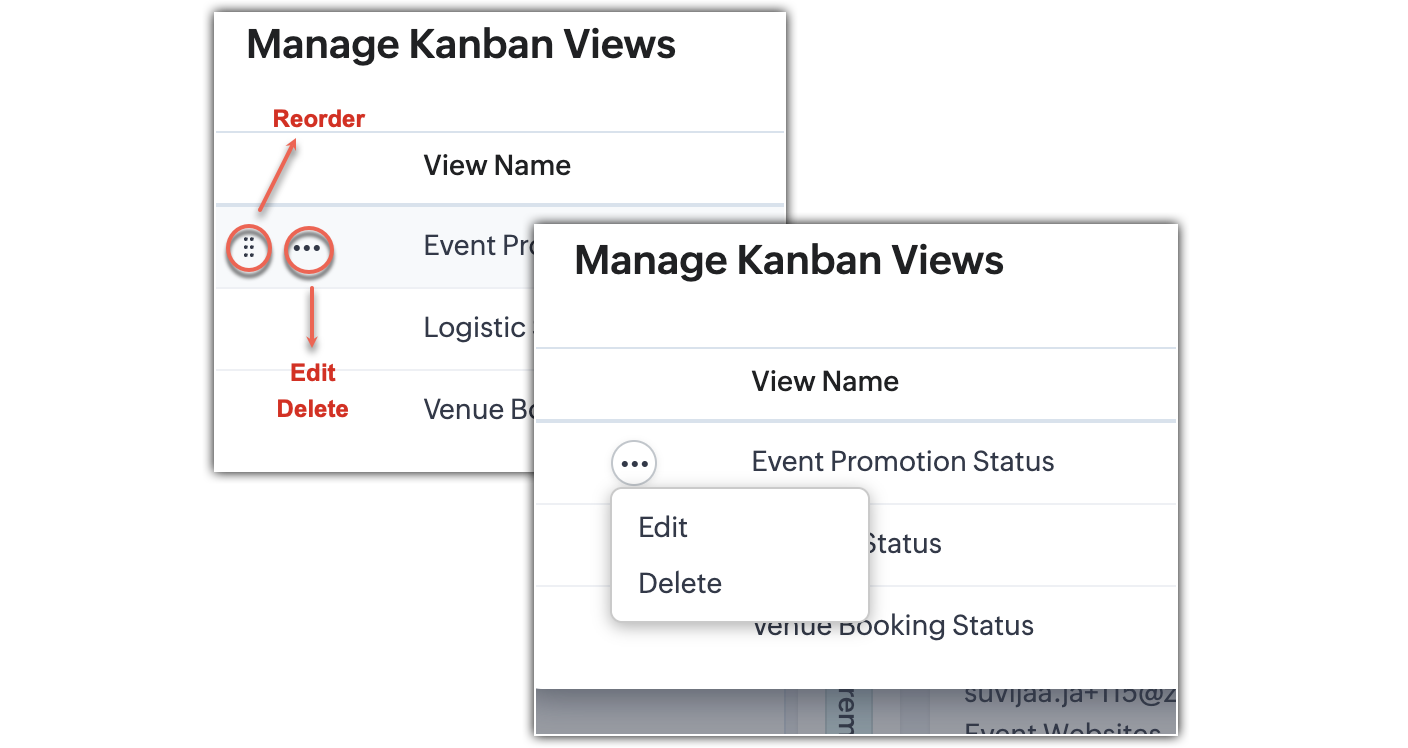
Task: Click the three-dot icon next to Event Promotion Status
Action: 634,463
